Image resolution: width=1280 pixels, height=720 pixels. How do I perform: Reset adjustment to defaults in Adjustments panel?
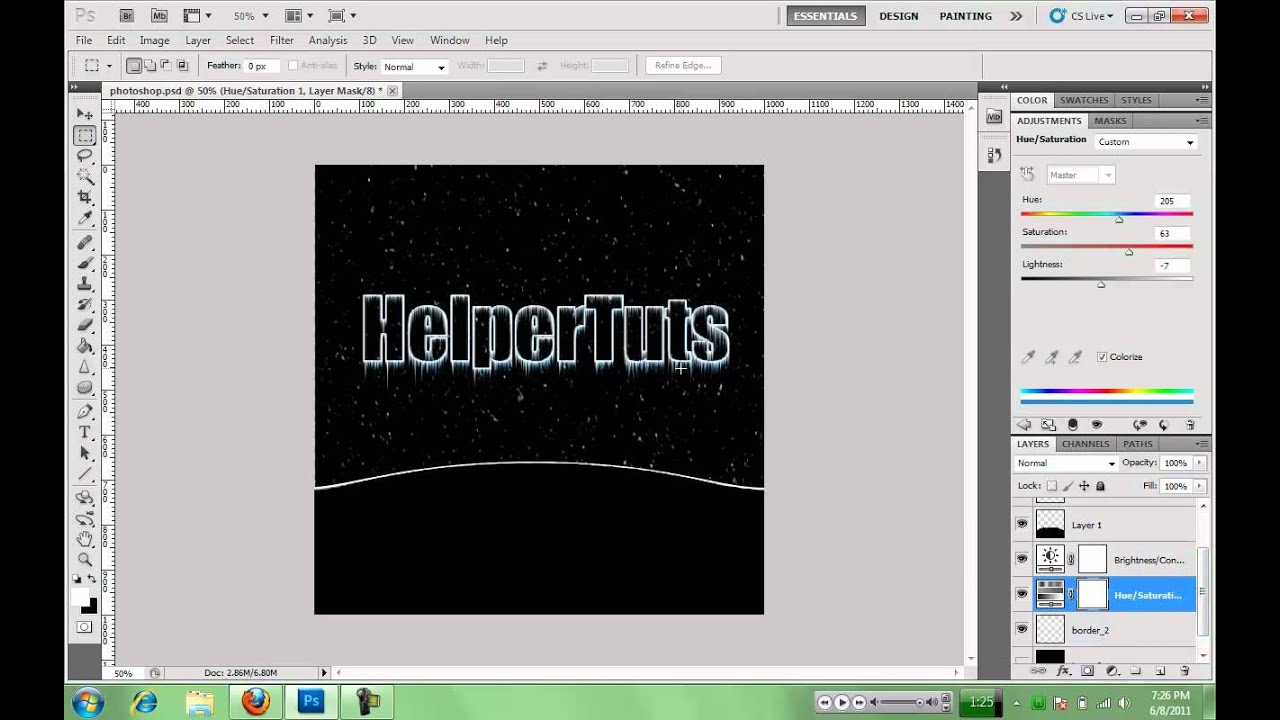click(x=1165, y=425)
